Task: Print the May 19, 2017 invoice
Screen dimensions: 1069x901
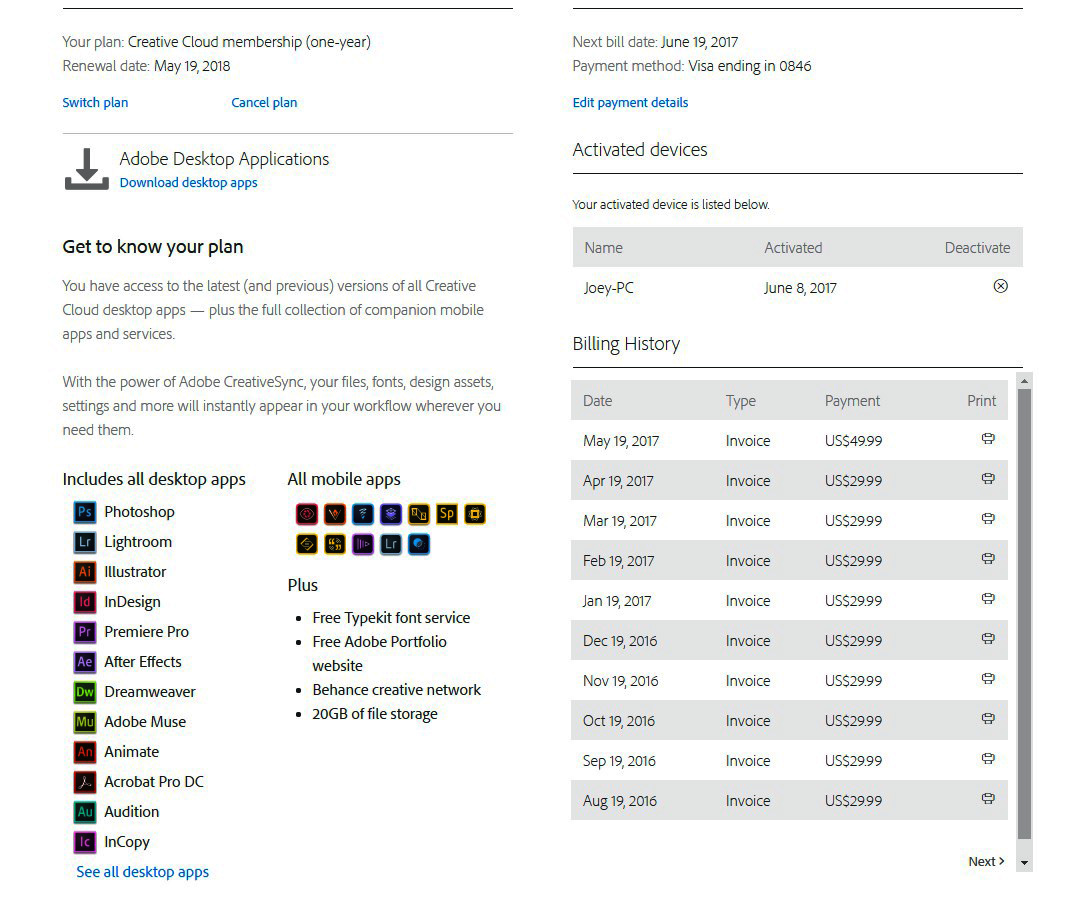Action: [988, 439]
